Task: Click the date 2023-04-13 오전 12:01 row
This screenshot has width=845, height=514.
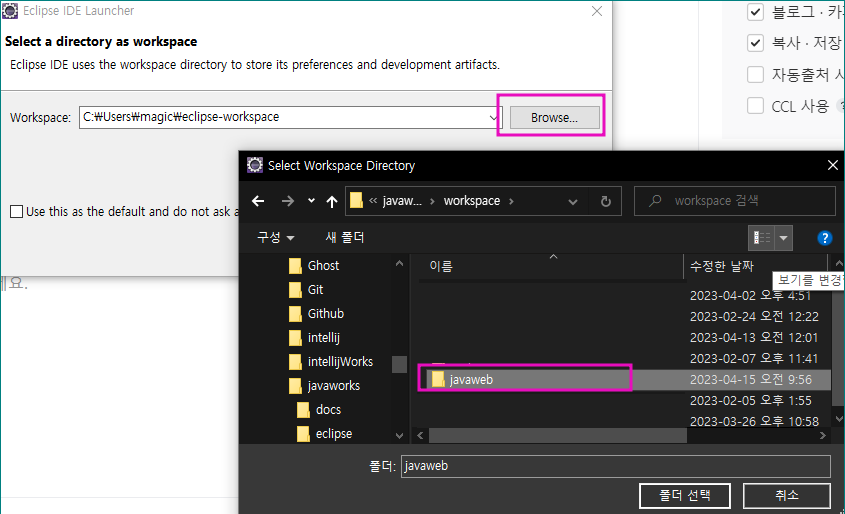Action: click(x=754, y=337)
